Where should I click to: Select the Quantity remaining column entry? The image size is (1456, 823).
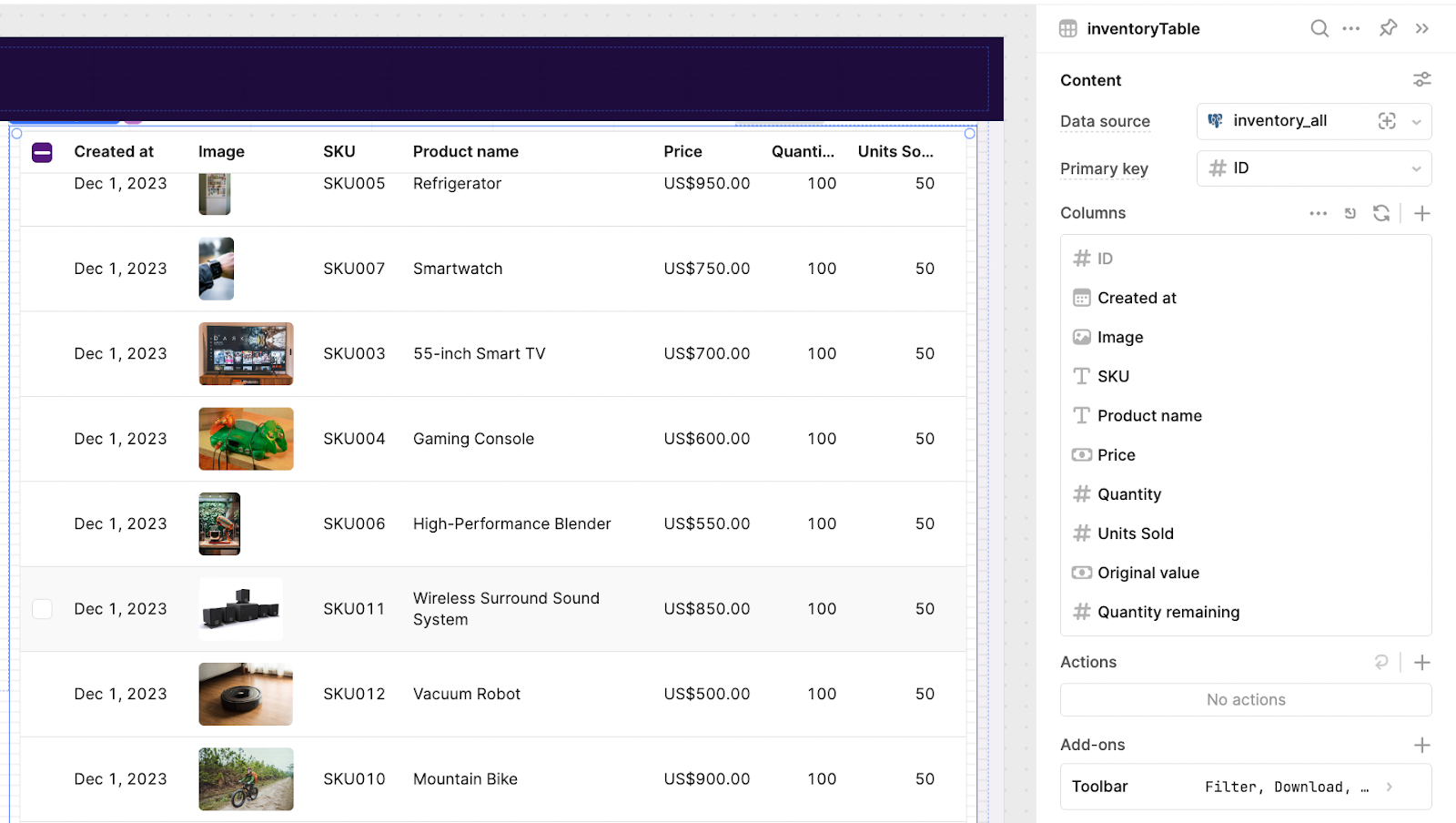pos(1246,612)
